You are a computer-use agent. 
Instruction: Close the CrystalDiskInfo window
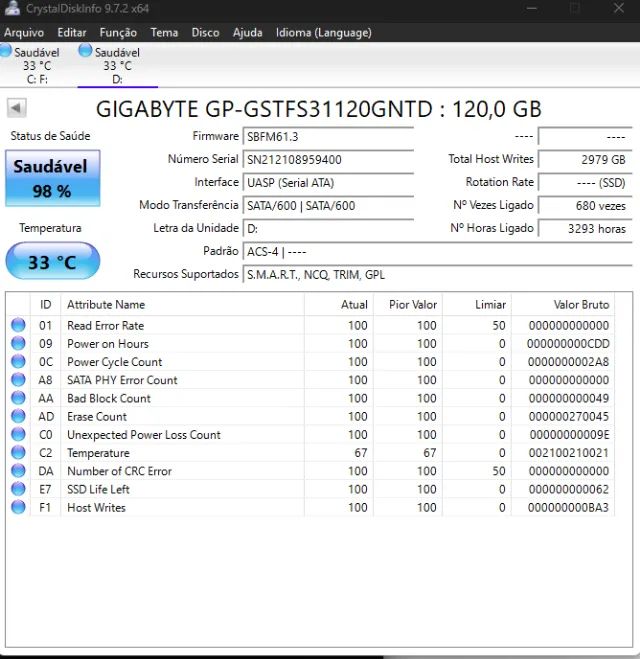pos(619,8)
